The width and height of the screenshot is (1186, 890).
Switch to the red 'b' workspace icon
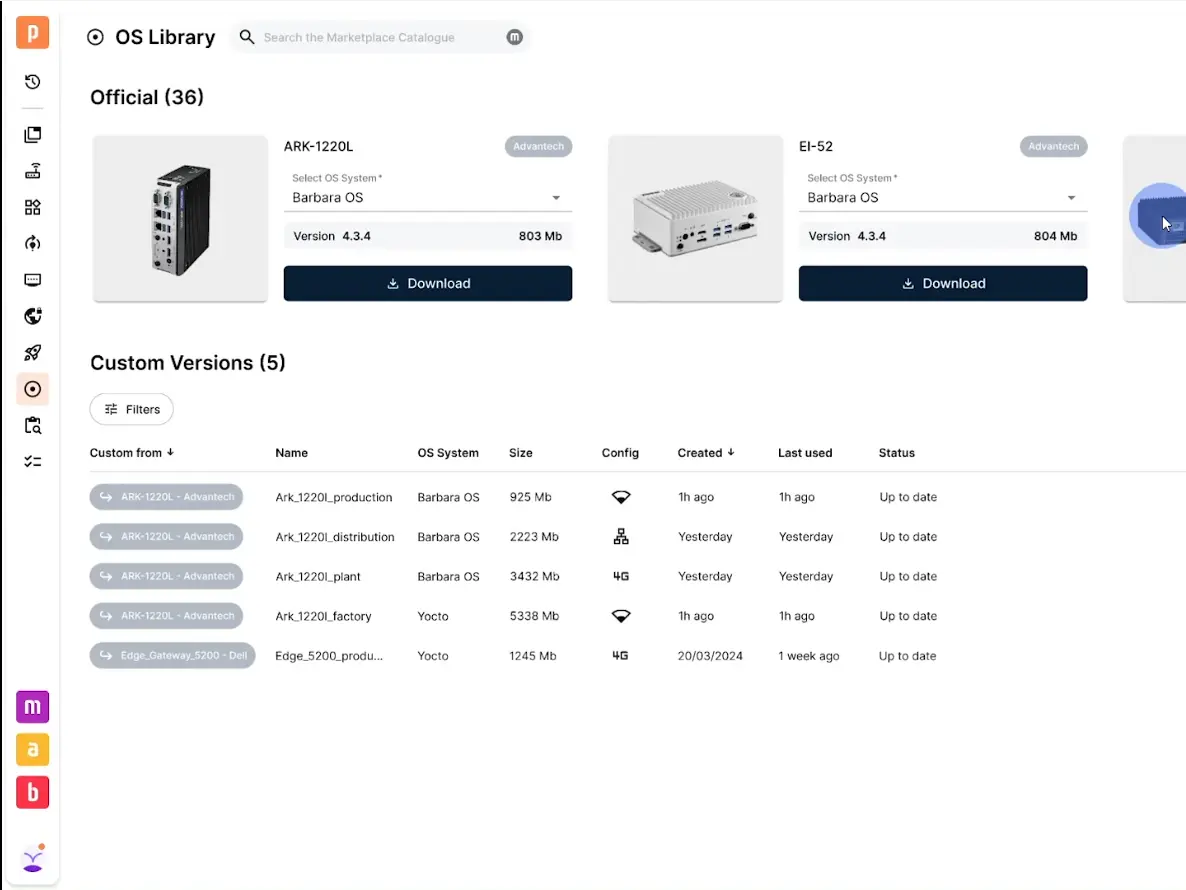pos(33,792)
